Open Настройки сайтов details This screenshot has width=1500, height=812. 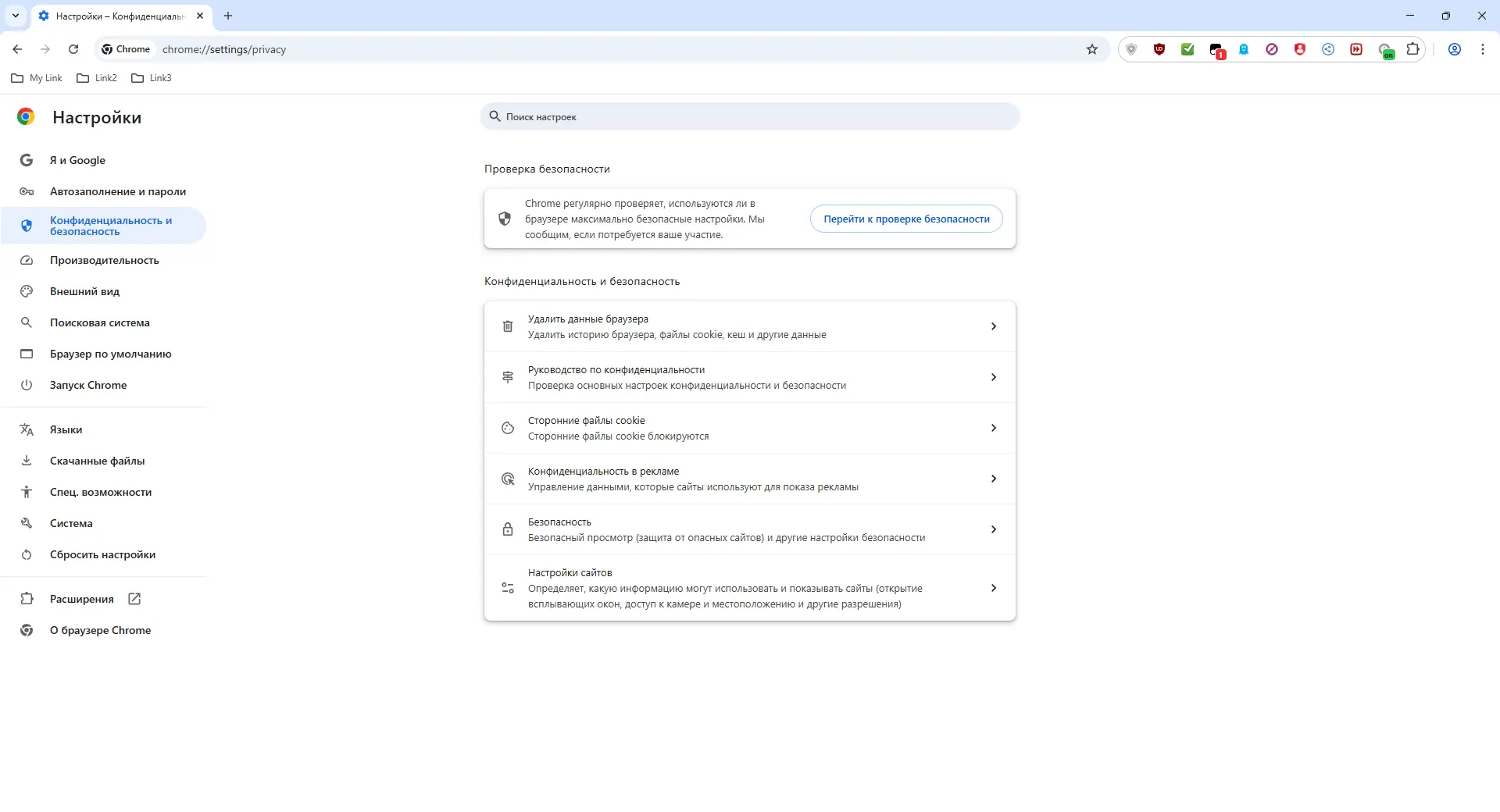click(x=749, y=587)
